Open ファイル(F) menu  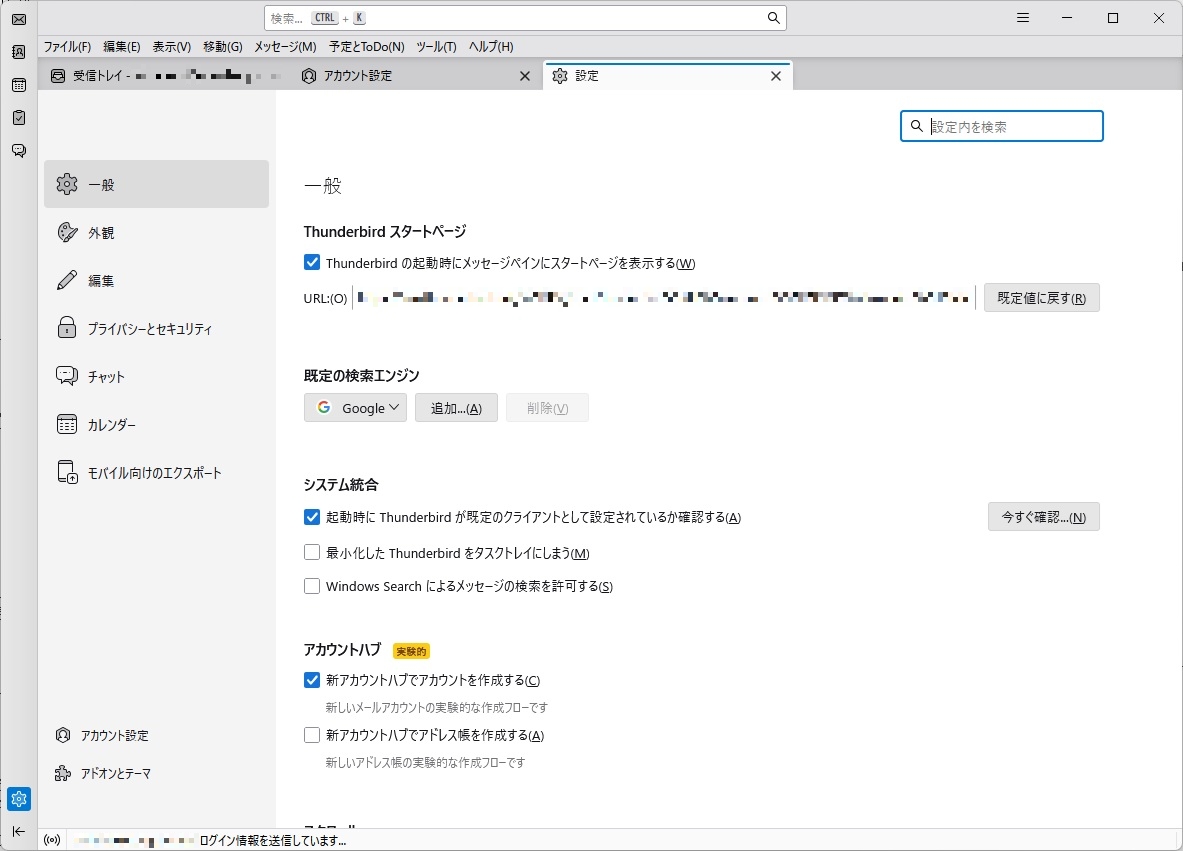67,47
